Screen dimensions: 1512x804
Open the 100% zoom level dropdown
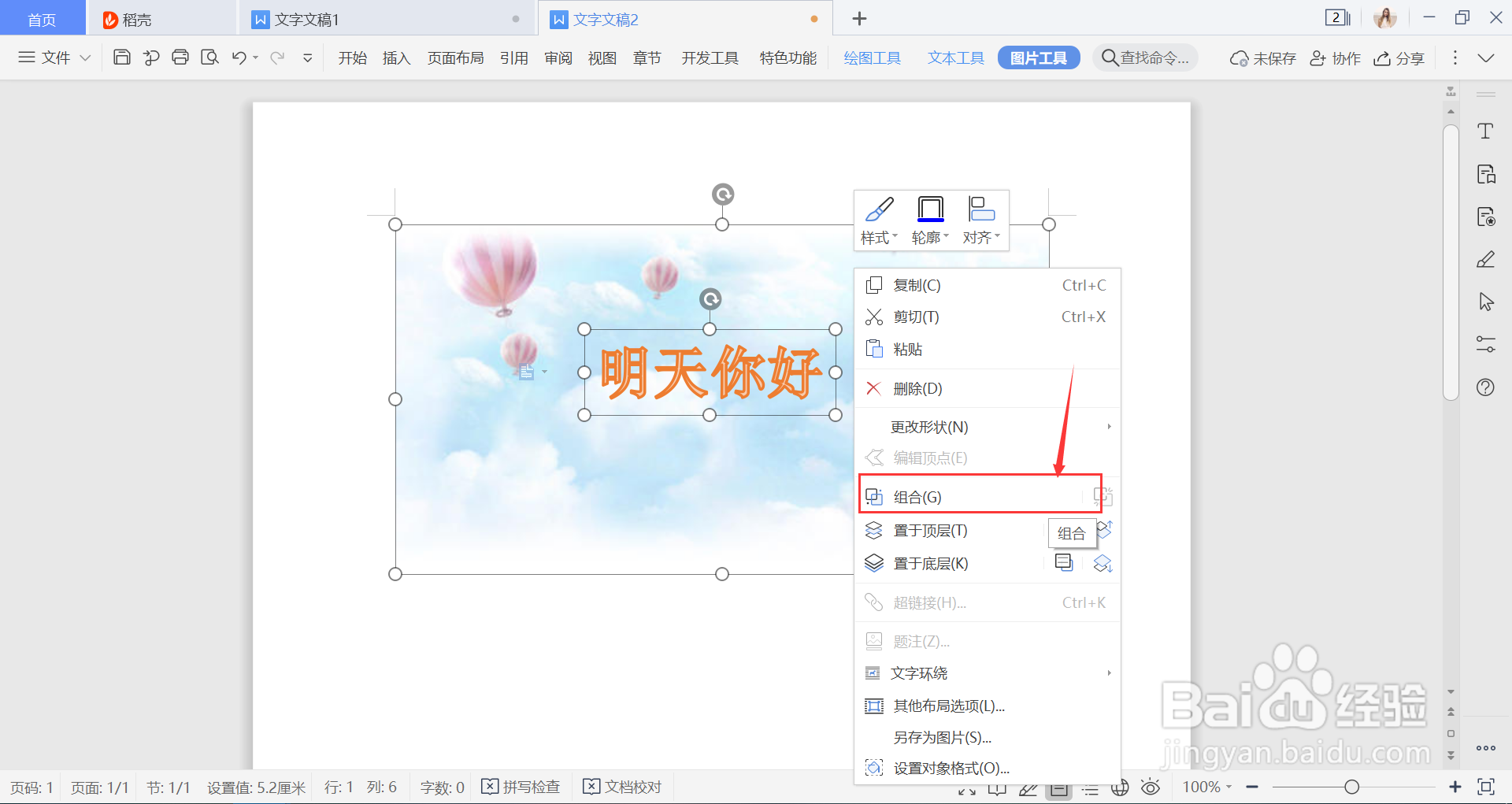coord(1207,786)
